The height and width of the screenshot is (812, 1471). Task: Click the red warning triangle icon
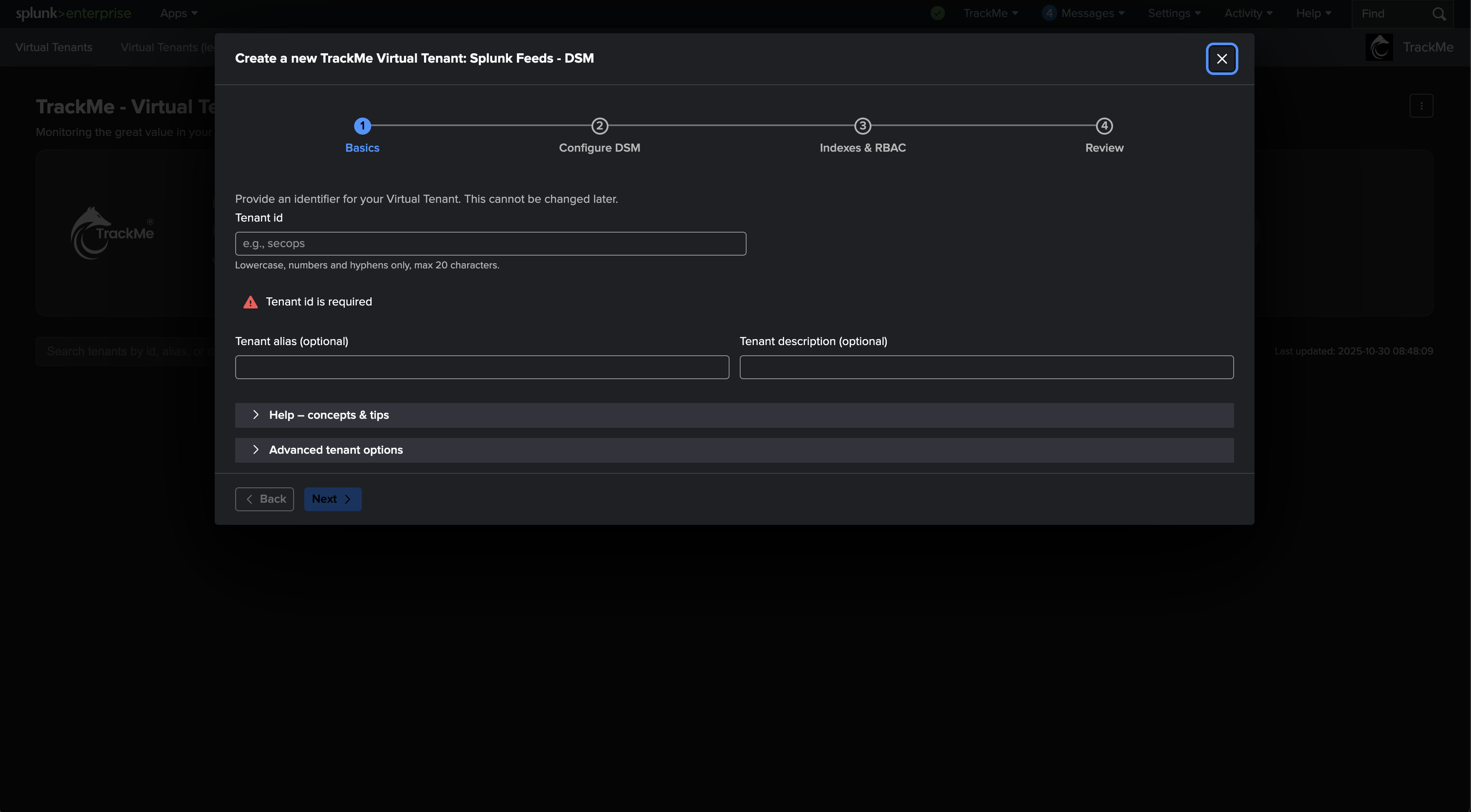click(250, 302)
